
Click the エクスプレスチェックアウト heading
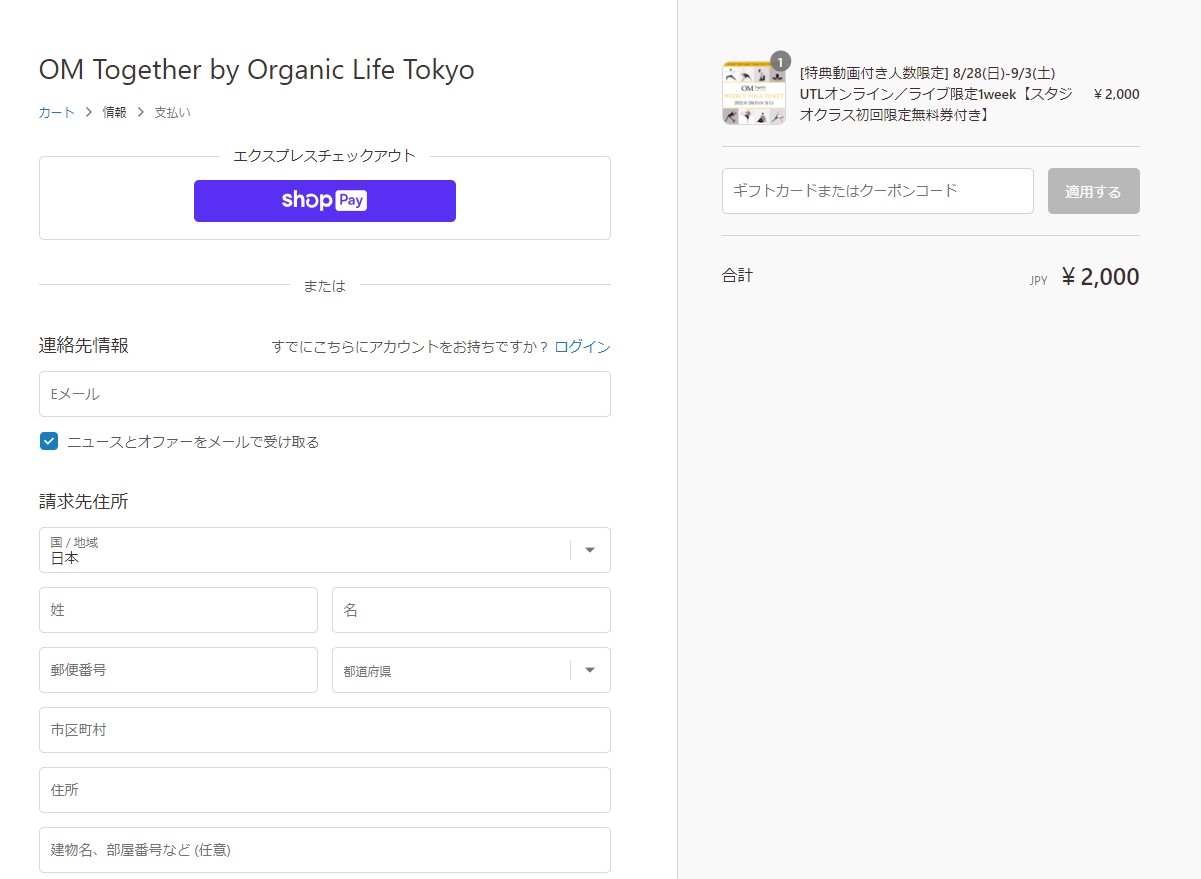(x=324, y=156)
